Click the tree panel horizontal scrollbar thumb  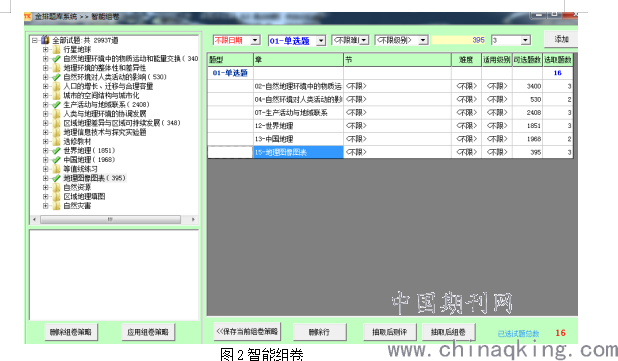pos(110,219)
